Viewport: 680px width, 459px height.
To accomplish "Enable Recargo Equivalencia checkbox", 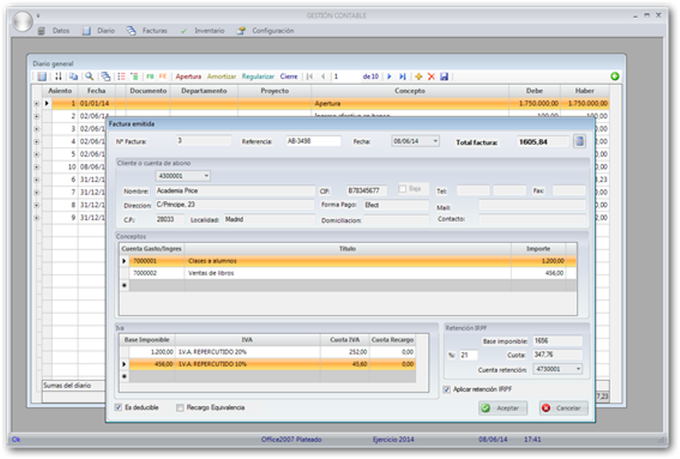I will (x=180, y=408).
